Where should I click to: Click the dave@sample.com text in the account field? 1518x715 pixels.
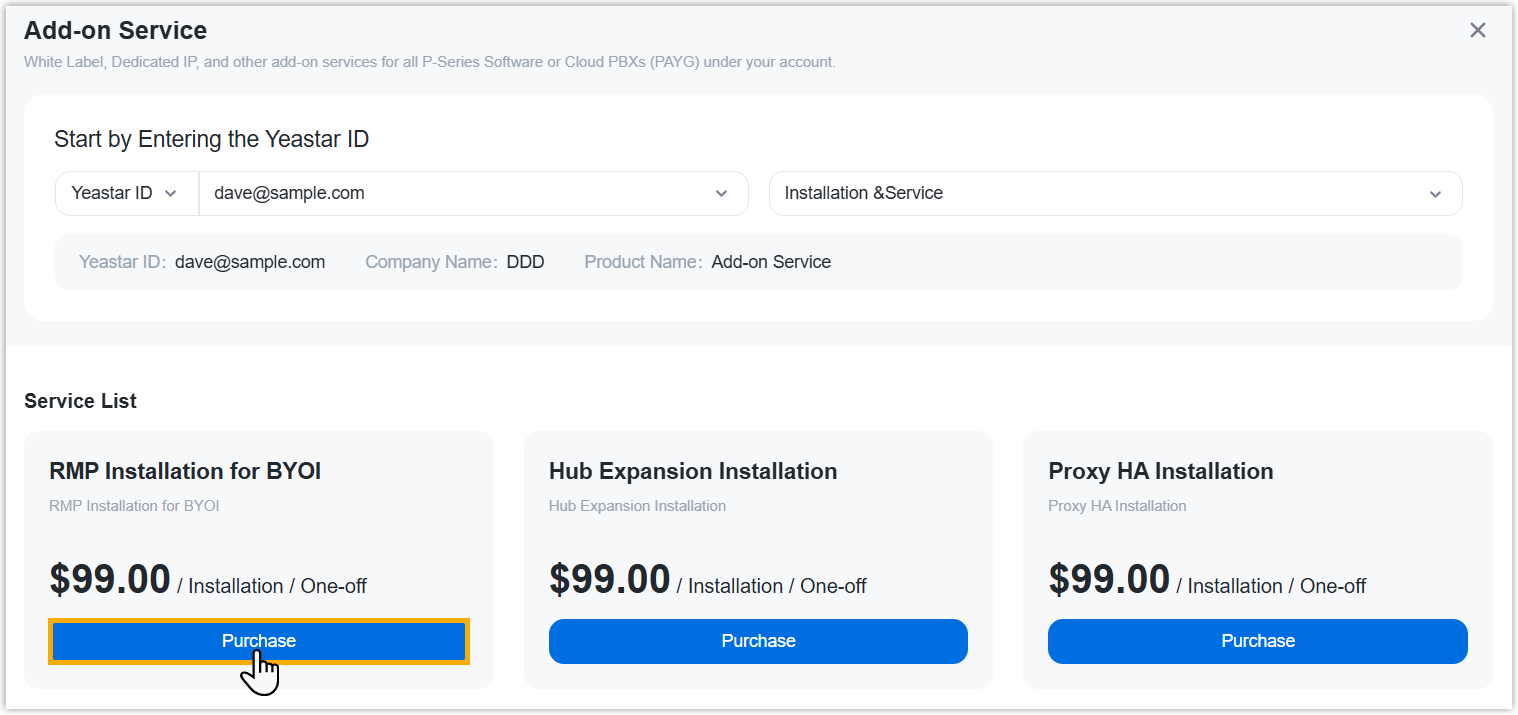[x=289, y=193]
